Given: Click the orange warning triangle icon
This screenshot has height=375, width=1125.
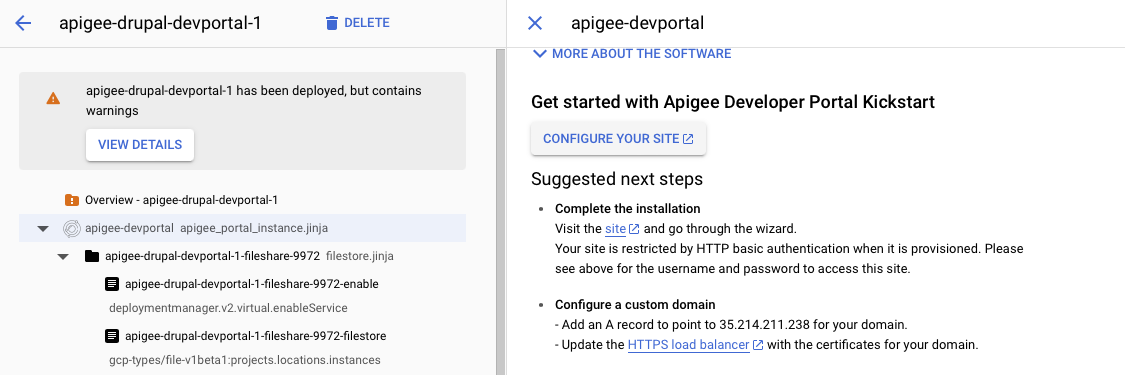Looking at the screenshot, I should [x=53, y=98].
